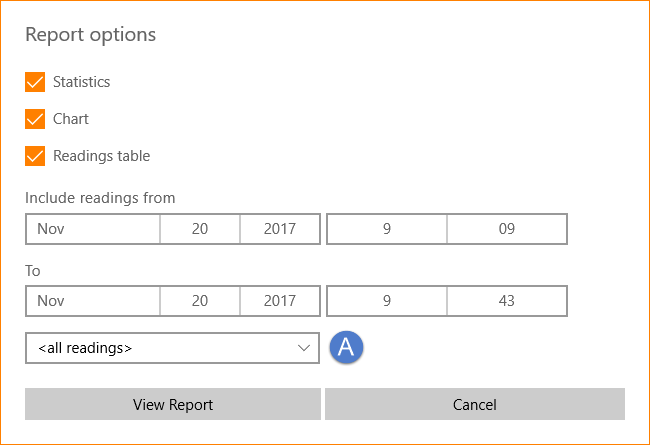The height and width of the screenshot is (445, 650).
Task: Disable the Readings table checkbox
Action: click(x=35, y=156)
